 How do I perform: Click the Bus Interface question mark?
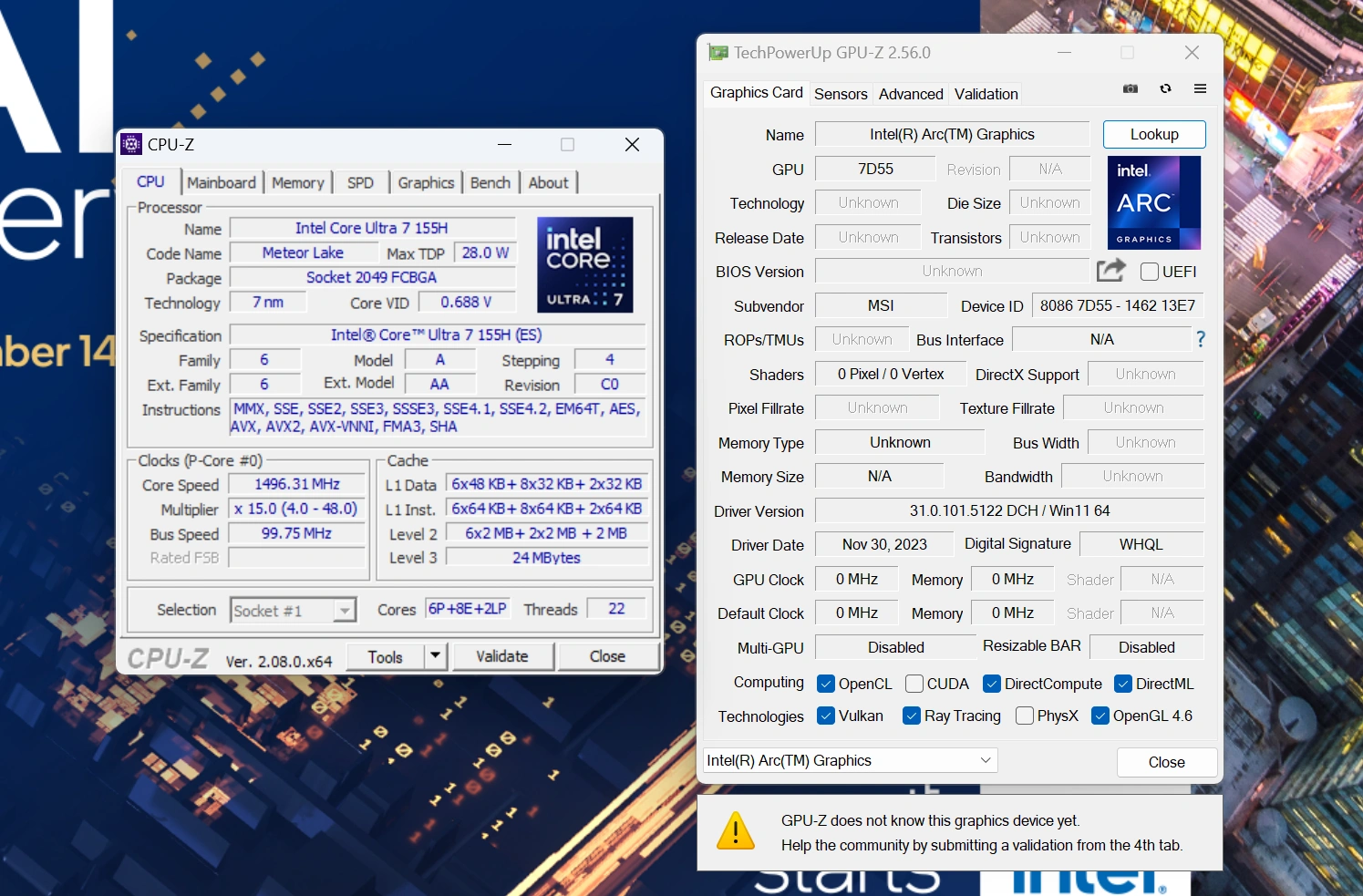[1201, 339]
